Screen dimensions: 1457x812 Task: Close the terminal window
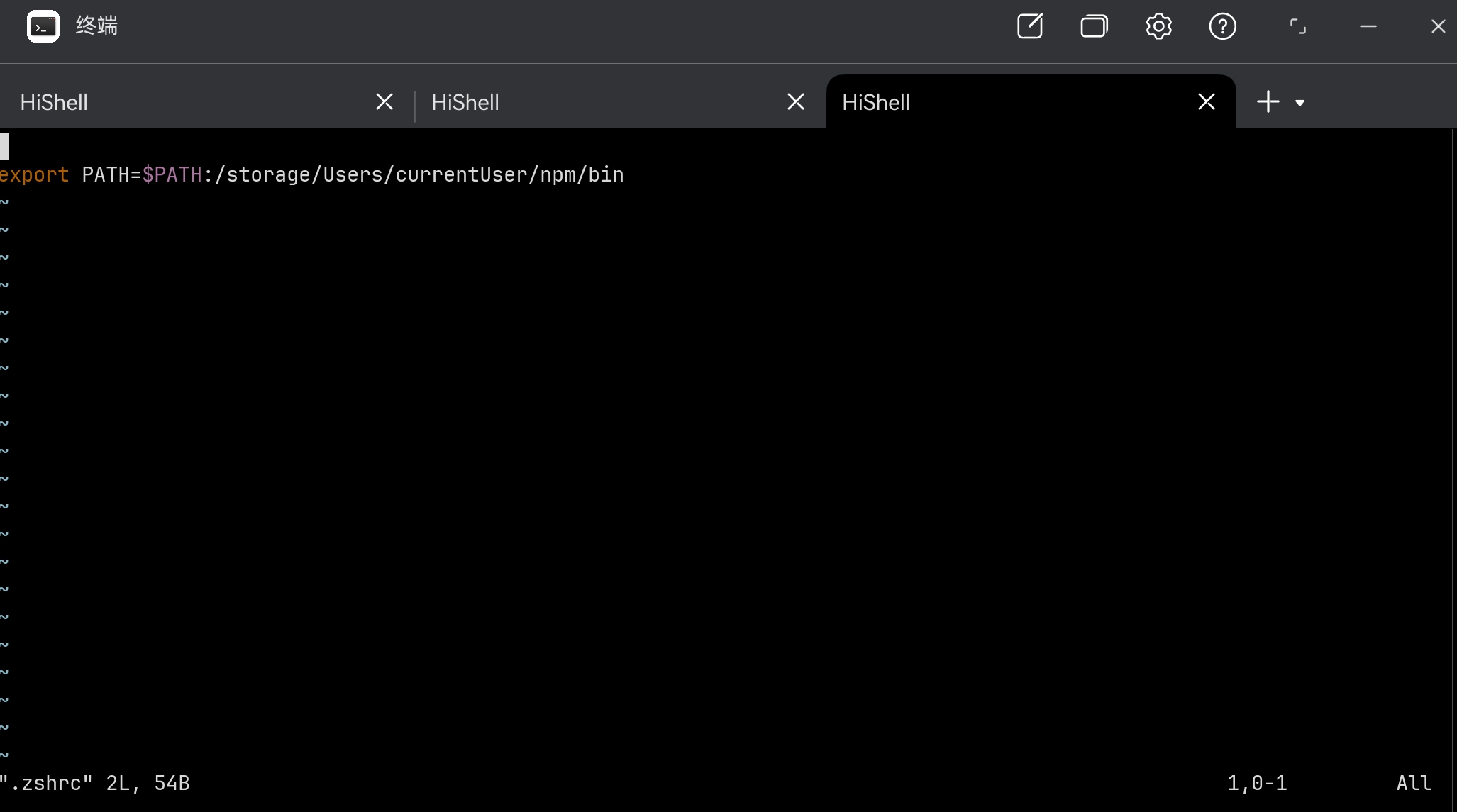(x=1438, y=27)
